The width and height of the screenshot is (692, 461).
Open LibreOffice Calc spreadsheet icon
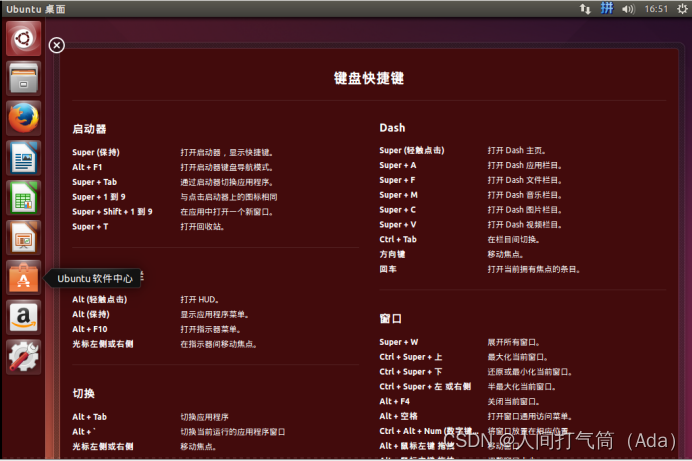coord(23,198)
